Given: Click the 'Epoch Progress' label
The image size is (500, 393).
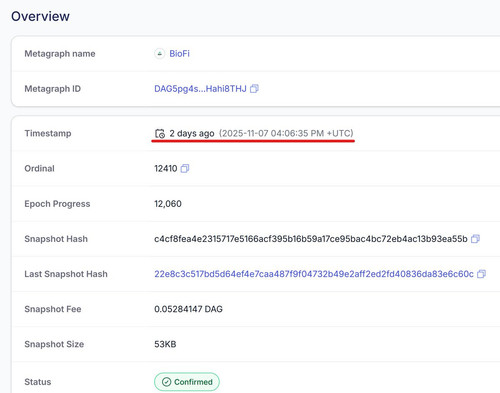Looking at the screenshot, I should click(x=57, y=204).
